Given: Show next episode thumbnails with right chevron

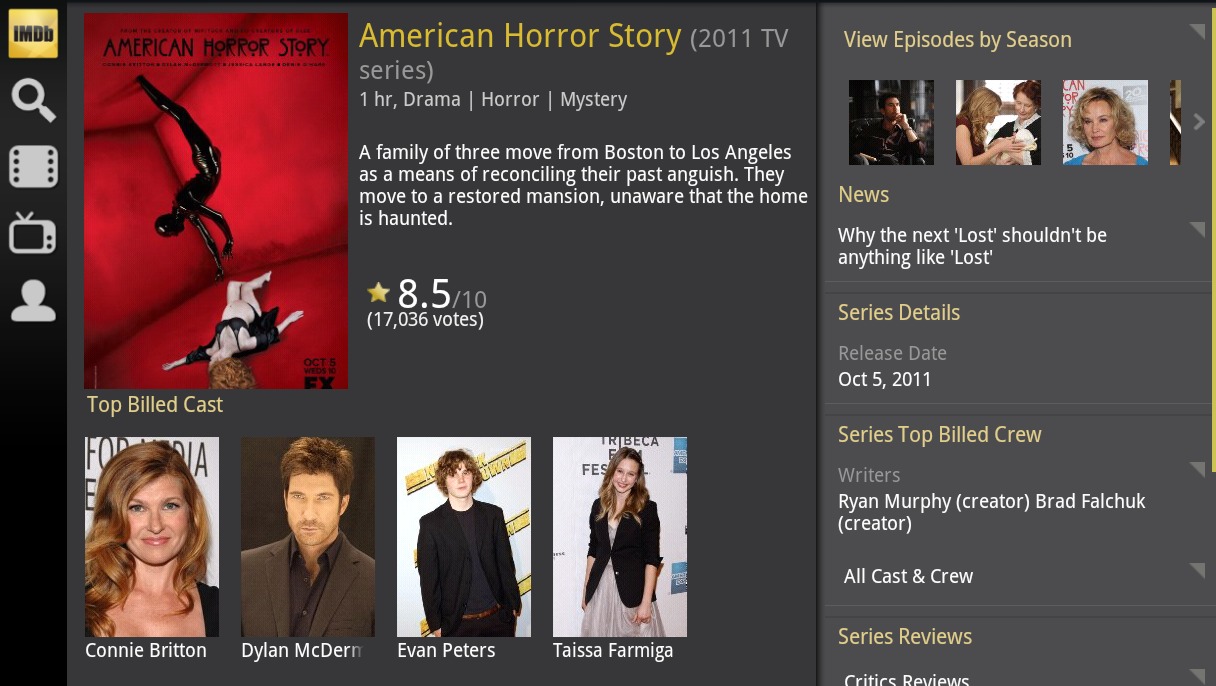Looking at the screenshot, I should coord(1199,122).
